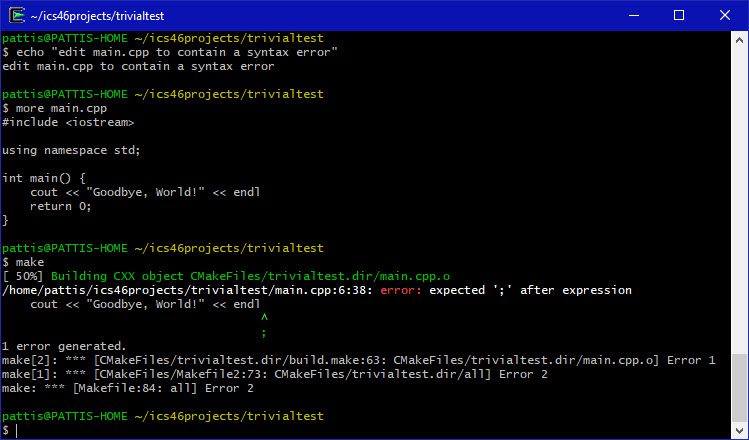Click the red "error:" text
This screenshot has width=749, height=440.
401,290
